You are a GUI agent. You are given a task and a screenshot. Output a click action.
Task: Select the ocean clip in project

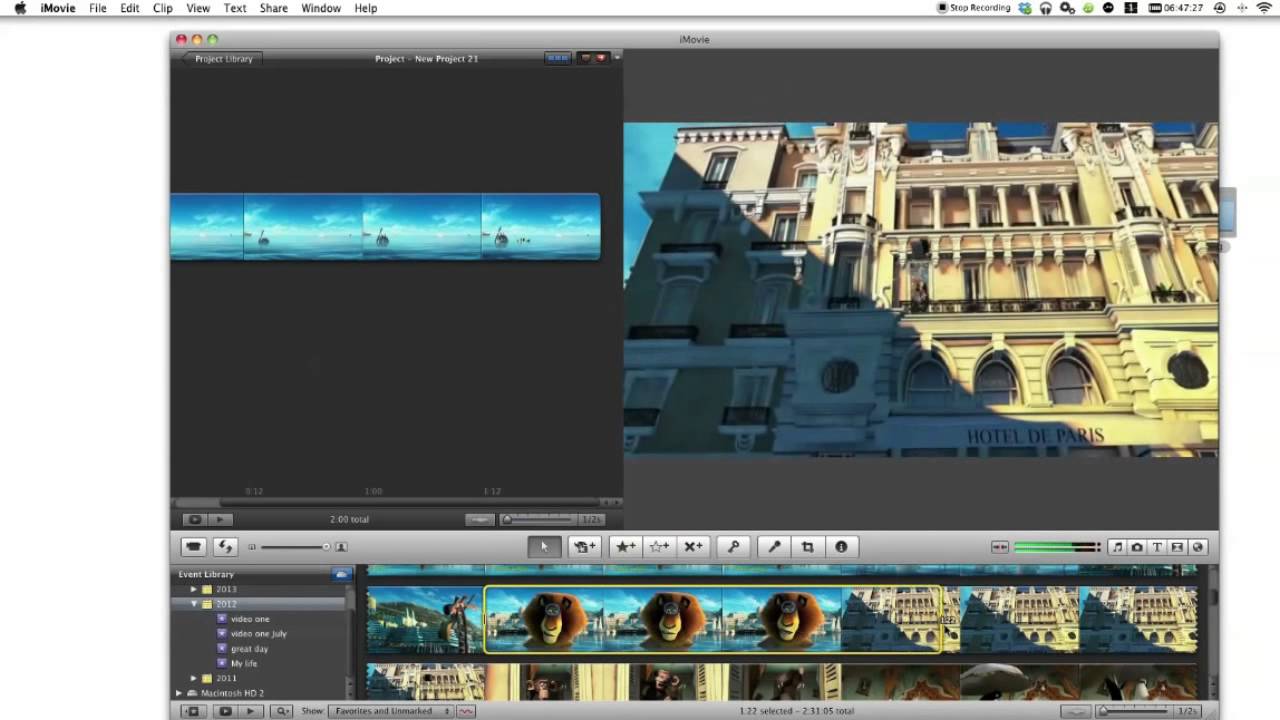tap(385, 227)
